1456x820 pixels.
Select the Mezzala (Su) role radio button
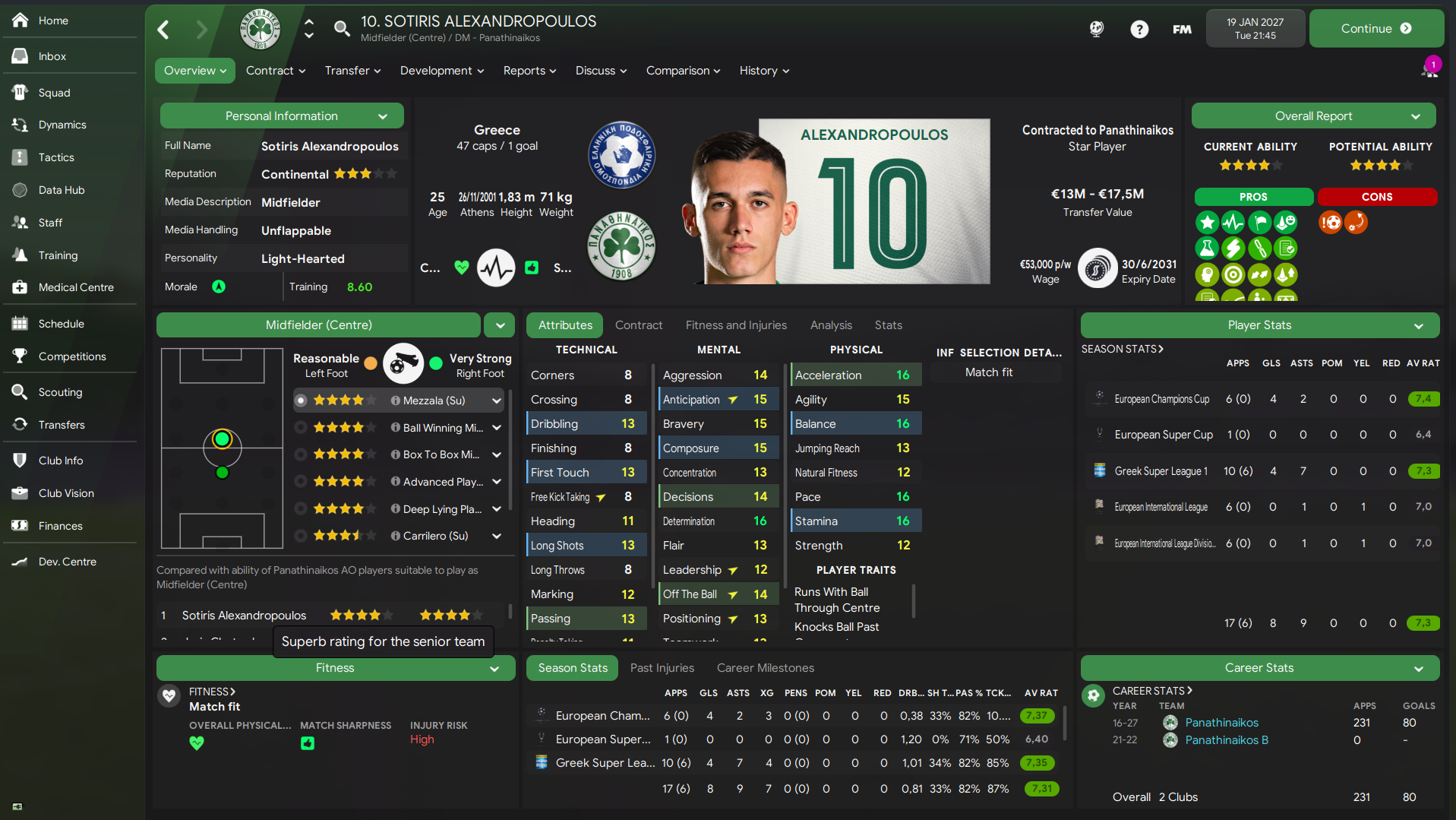click(301, 401)
